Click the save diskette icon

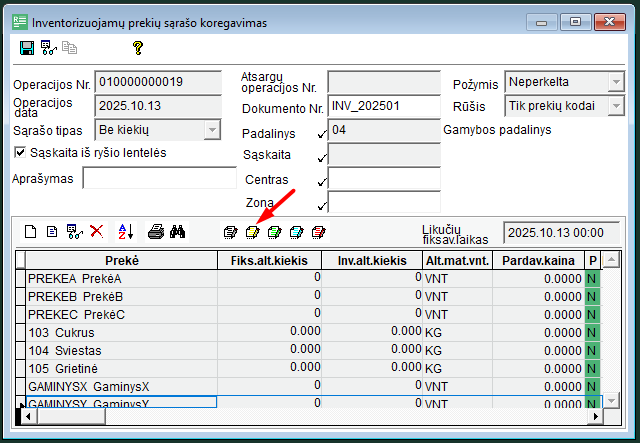click(27, 48)
